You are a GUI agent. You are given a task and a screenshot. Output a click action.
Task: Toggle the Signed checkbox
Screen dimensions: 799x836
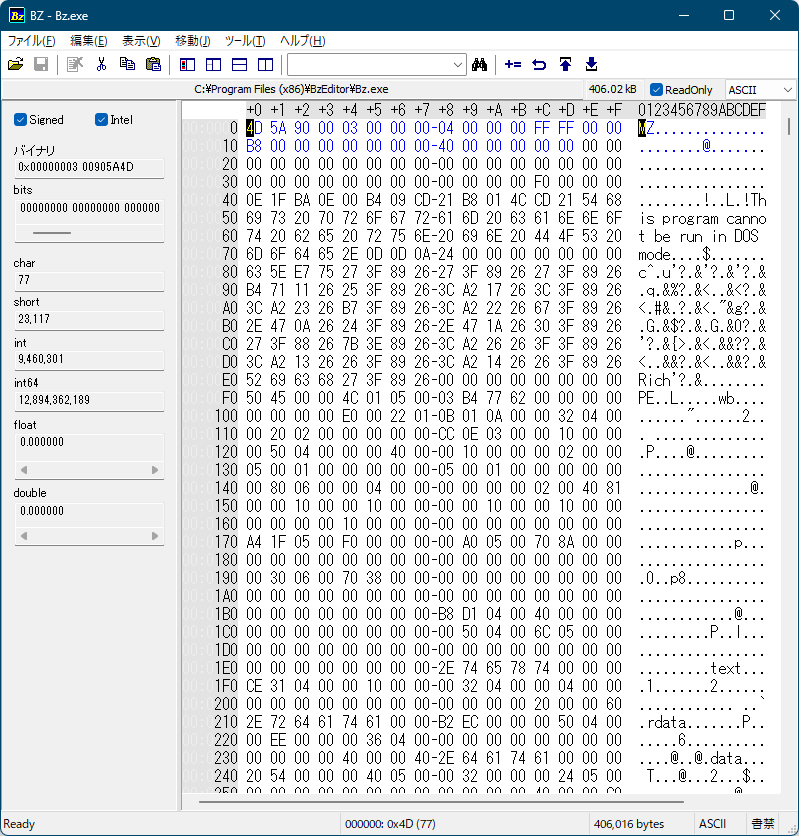click(x=20, y=119)
